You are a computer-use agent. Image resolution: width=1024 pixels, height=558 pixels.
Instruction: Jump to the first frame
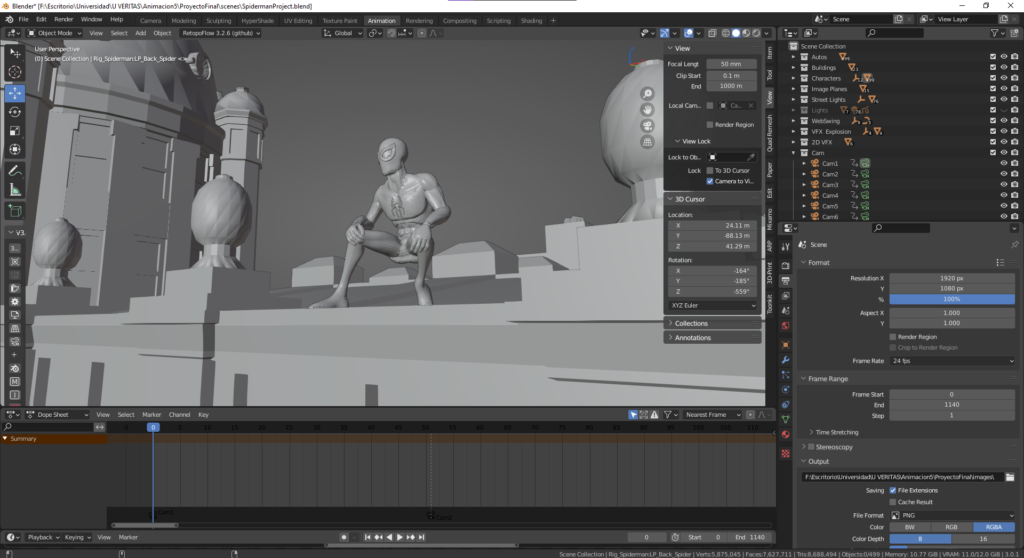[367, 537]
